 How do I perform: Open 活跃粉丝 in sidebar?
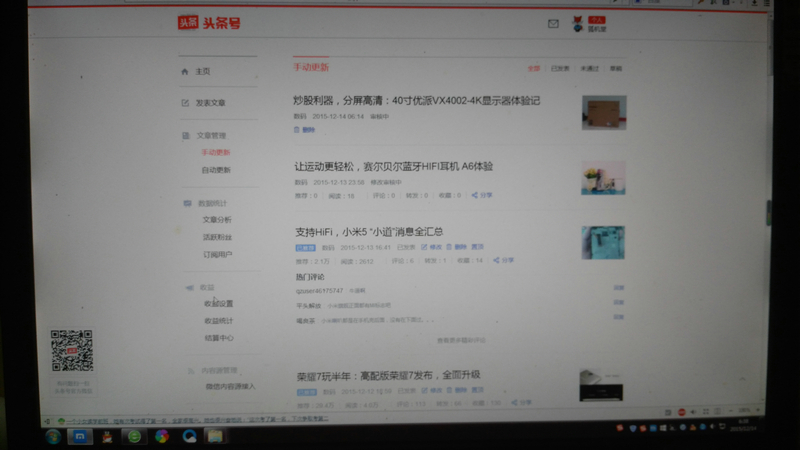click(x=217, y=237)
